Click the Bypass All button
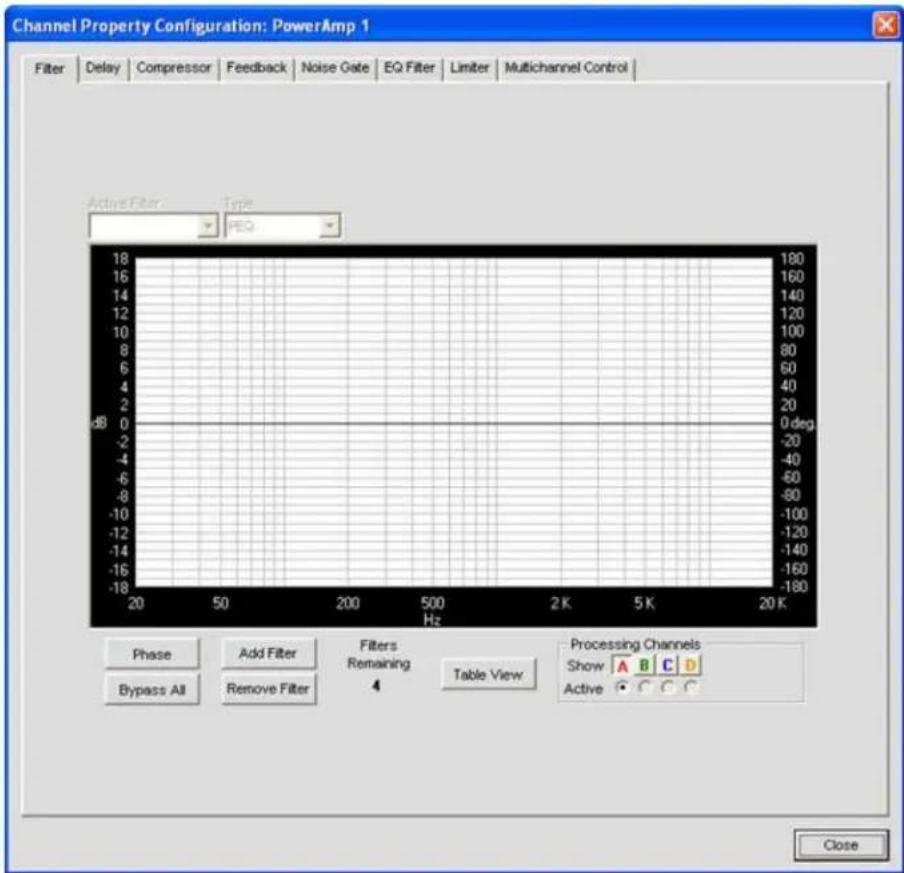904x873 pixels. tap(152, 690)
